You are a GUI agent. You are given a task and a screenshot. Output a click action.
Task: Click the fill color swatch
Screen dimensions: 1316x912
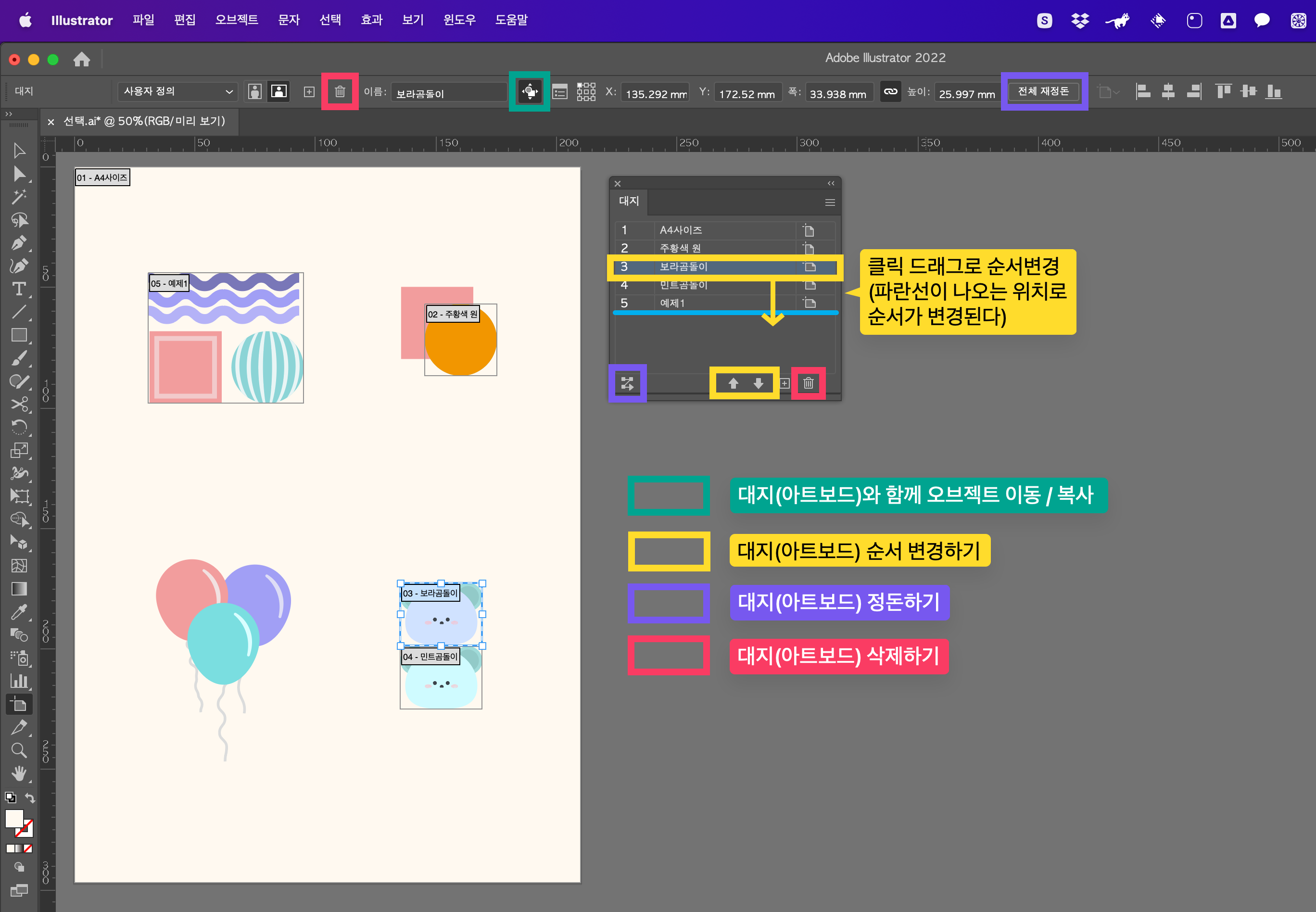point(14,818)
